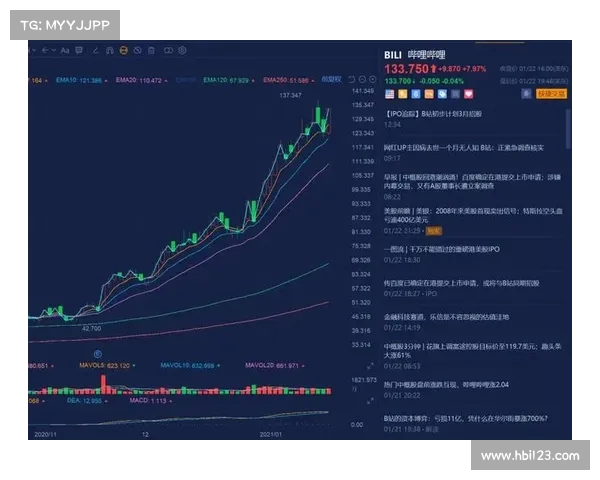
Task: Open the 传百度 港交所上市 news headline
Action: tap(462, 283)
